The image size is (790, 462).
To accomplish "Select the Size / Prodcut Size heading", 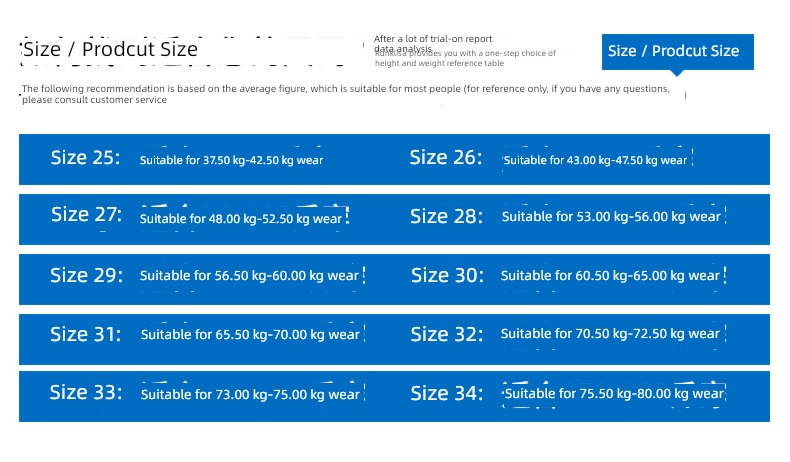I will tap(110, 49).
